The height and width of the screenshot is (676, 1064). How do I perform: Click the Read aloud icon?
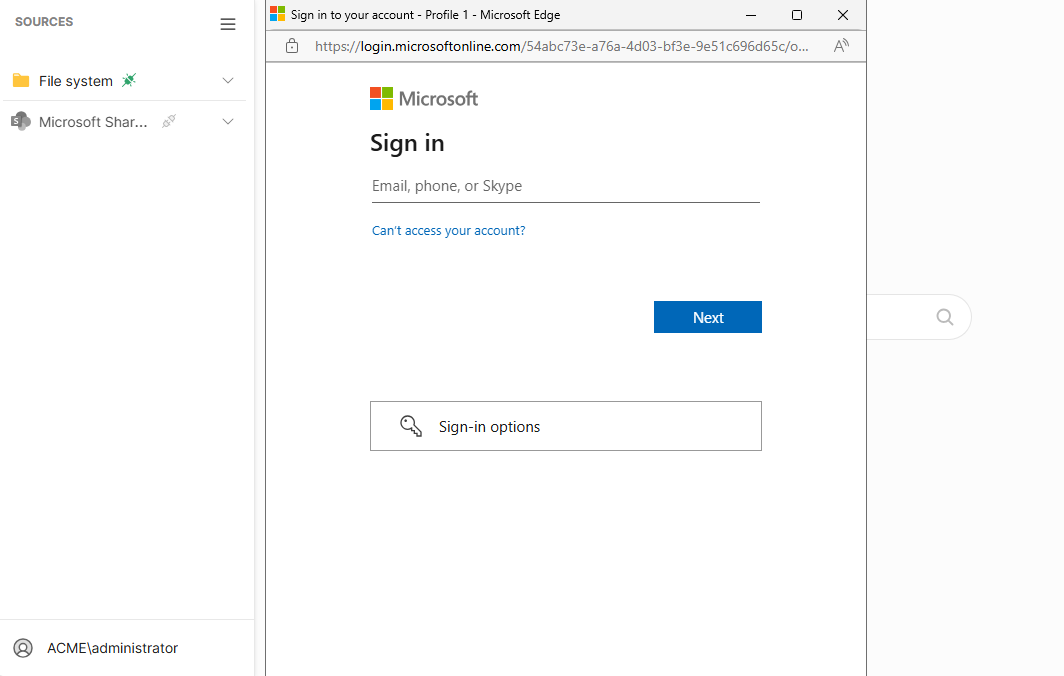[841, 46]
